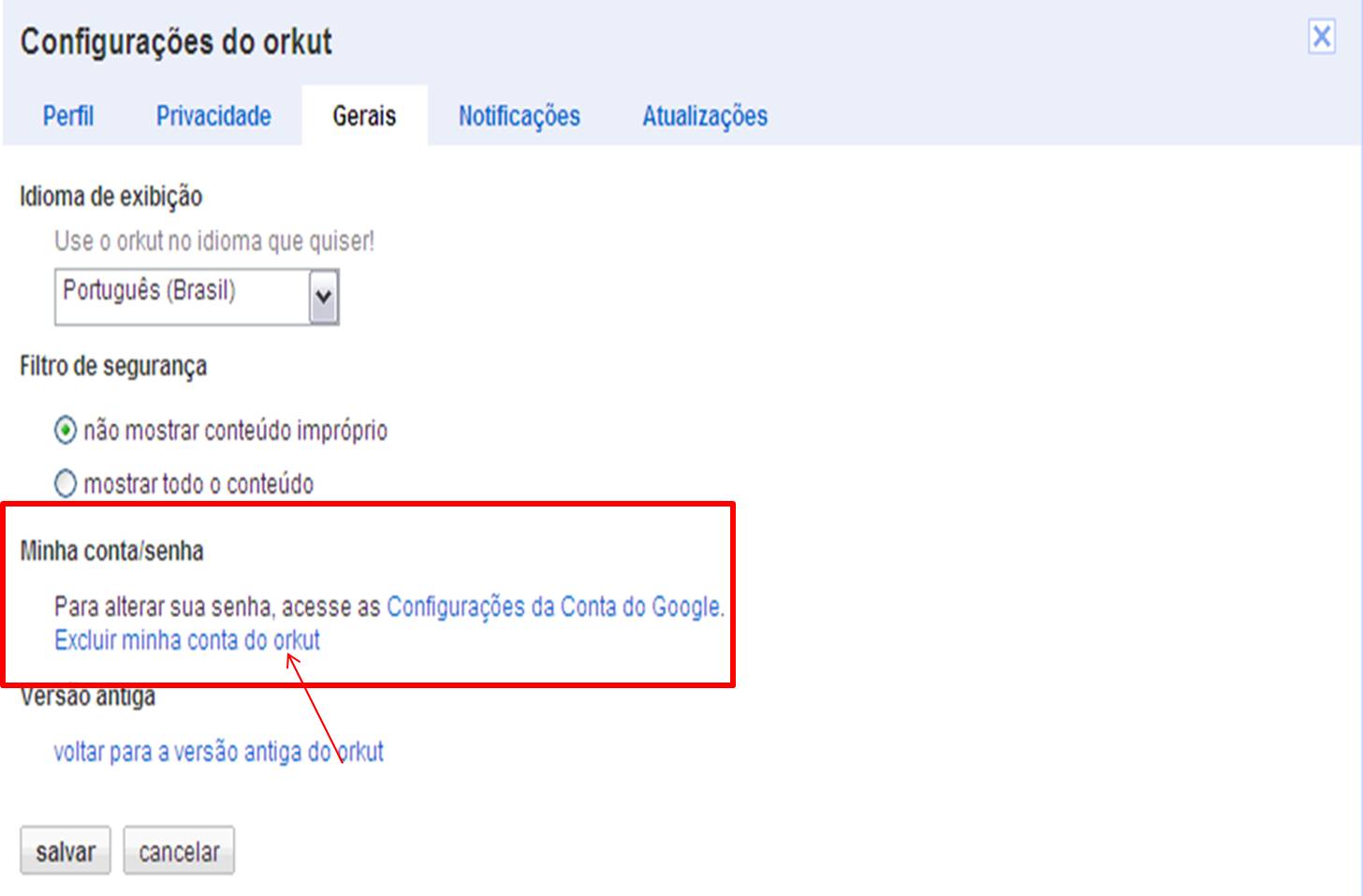The height and width of the screenshot is (896, 1363).
Task: Click the 'Configurações do orkut' title
Action: pos(176,42)
